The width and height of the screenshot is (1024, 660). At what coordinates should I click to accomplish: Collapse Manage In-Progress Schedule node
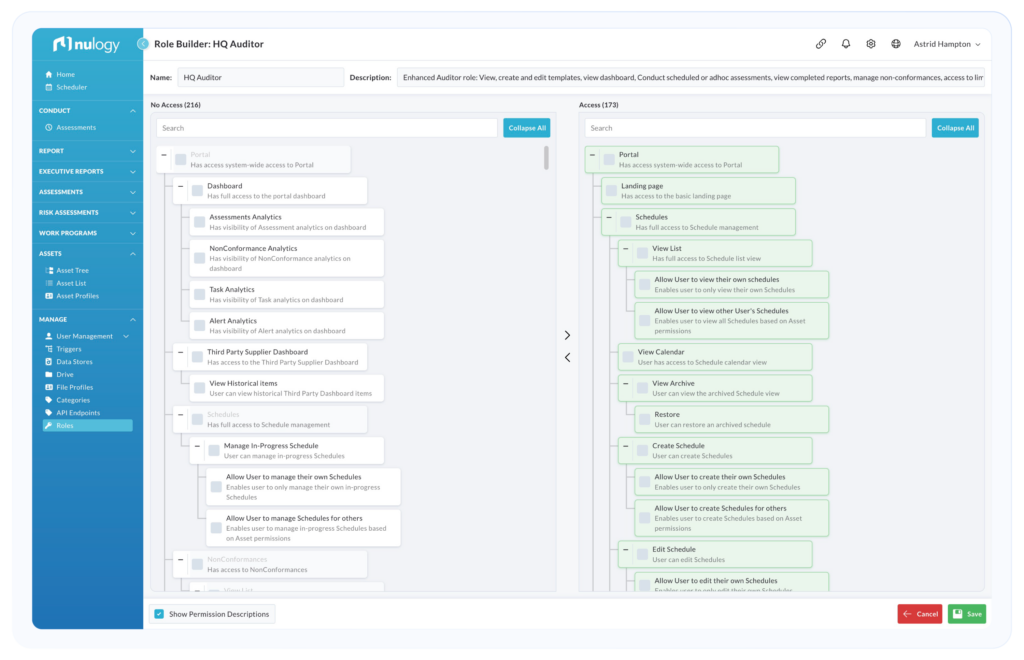(x=197, y=447)
